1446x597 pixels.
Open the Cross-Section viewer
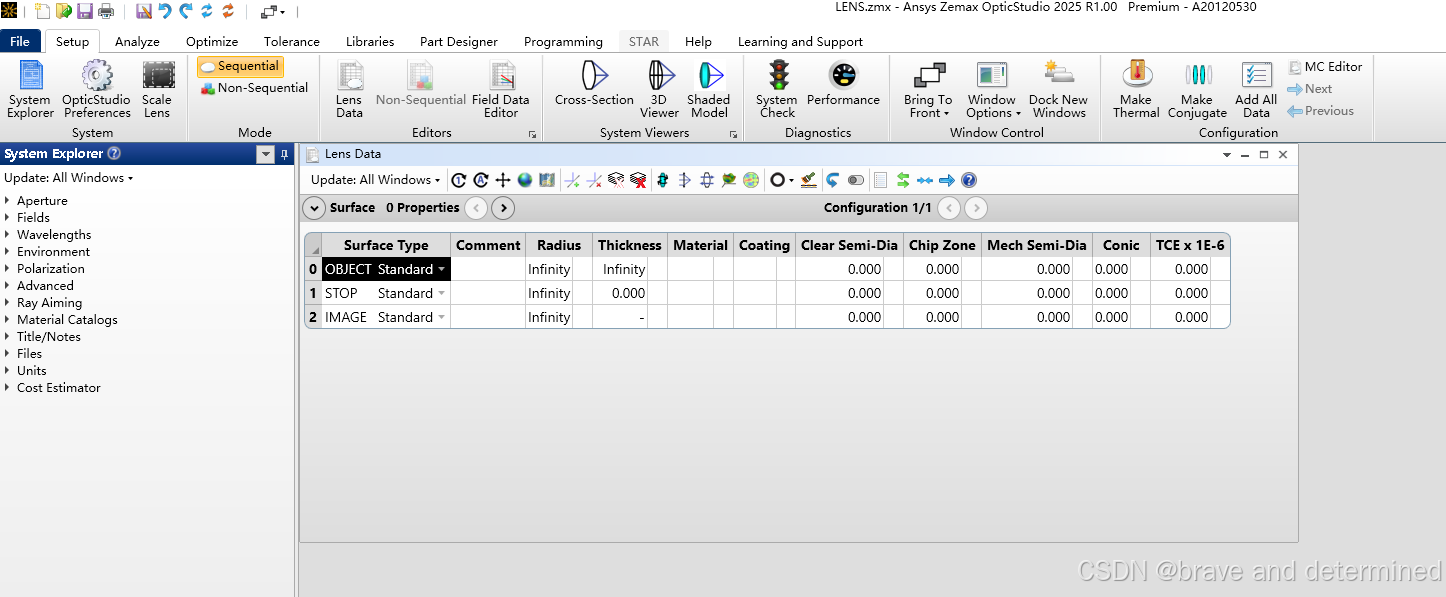(x=594, y=84)
